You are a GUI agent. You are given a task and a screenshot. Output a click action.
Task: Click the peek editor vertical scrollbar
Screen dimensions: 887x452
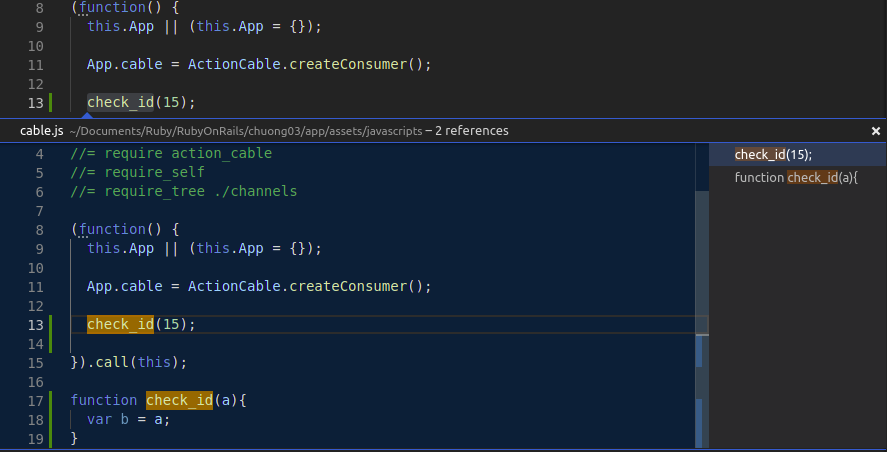702,350
